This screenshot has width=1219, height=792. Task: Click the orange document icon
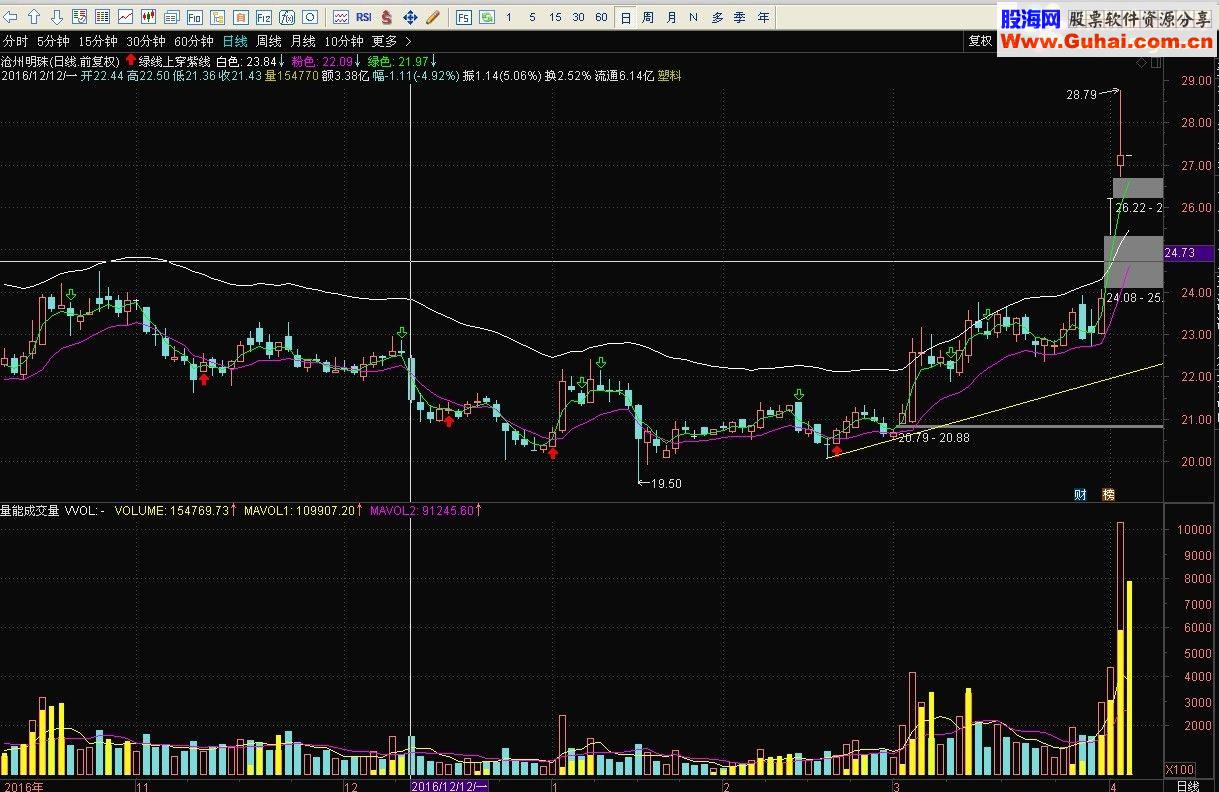(x=241, y=17)
